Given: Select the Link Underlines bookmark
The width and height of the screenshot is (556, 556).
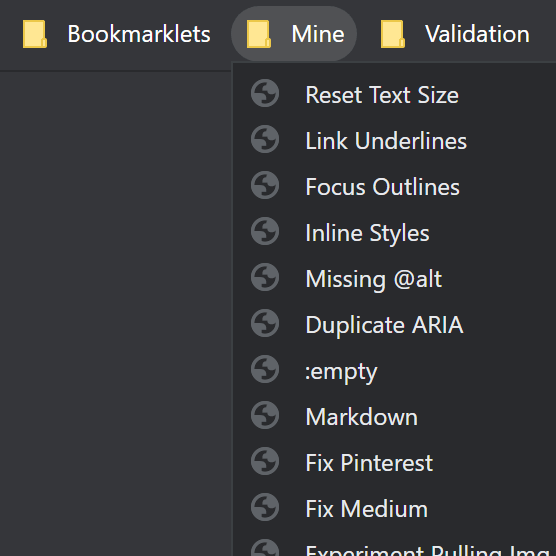Looking at the screenshot, I should tap(394, 141).
